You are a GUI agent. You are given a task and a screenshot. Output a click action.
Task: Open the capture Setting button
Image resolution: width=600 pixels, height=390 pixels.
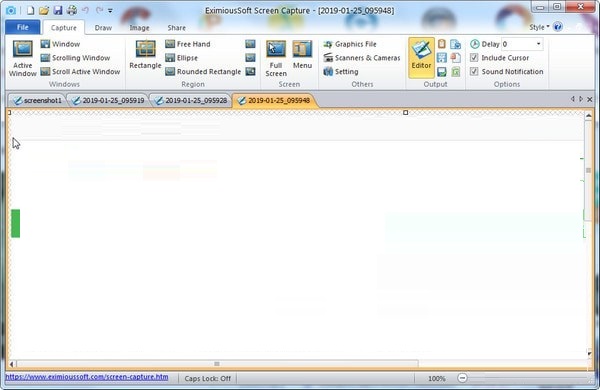coord(341,72)
